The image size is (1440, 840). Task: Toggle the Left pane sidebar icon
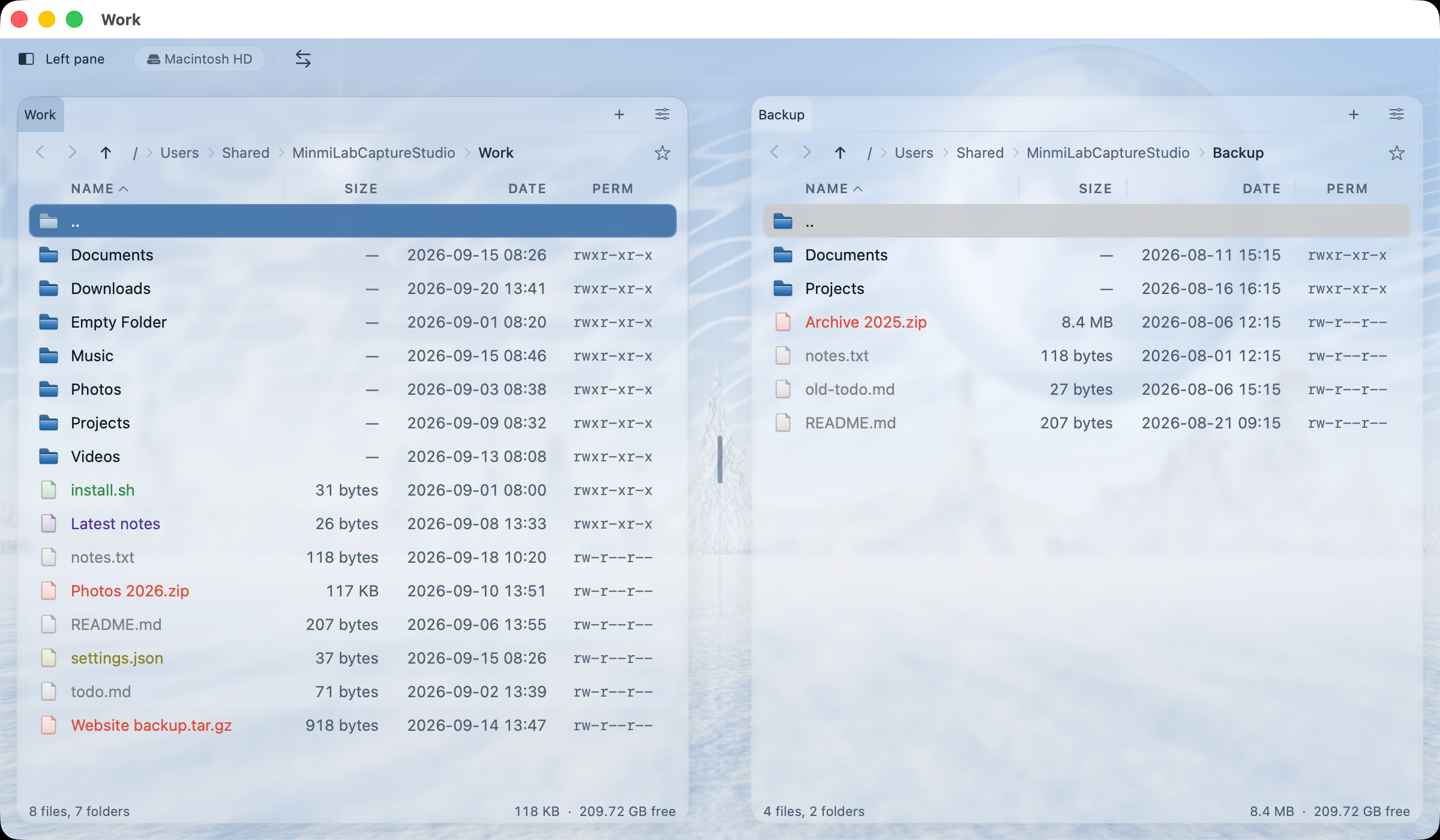26,59
